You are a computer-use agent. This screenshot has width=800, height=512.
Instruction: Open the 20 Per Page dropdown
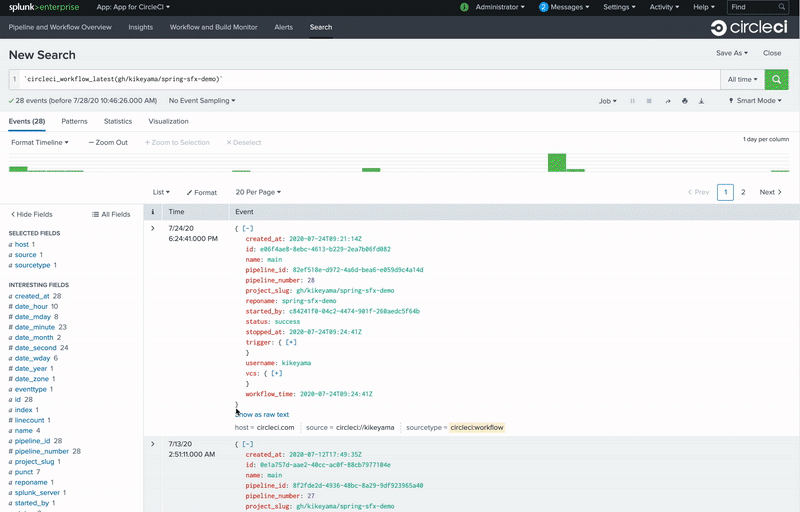click(x=258, y=192)
